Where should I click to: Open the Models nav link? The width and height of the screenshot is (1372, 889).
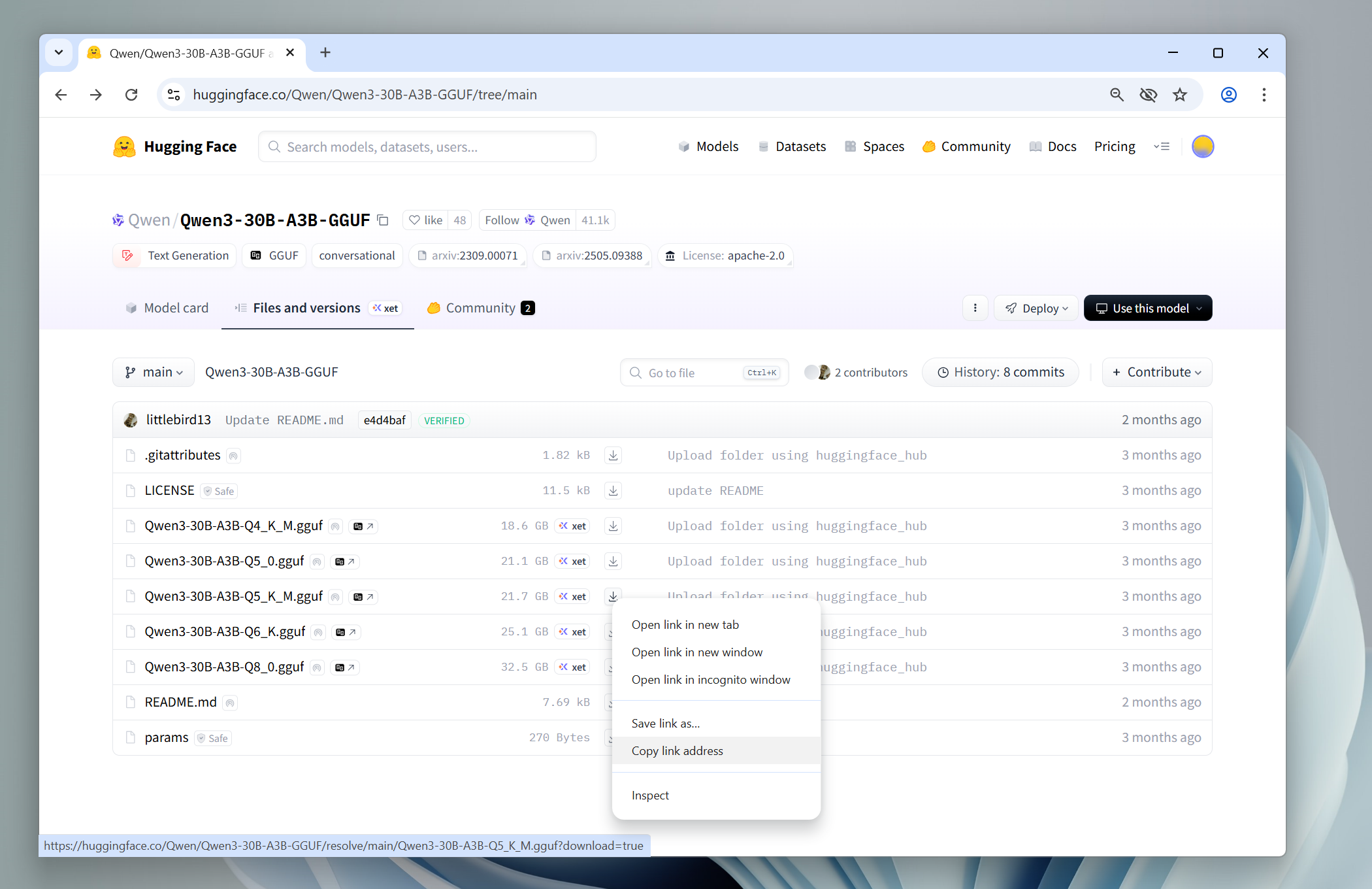point(709,146)
